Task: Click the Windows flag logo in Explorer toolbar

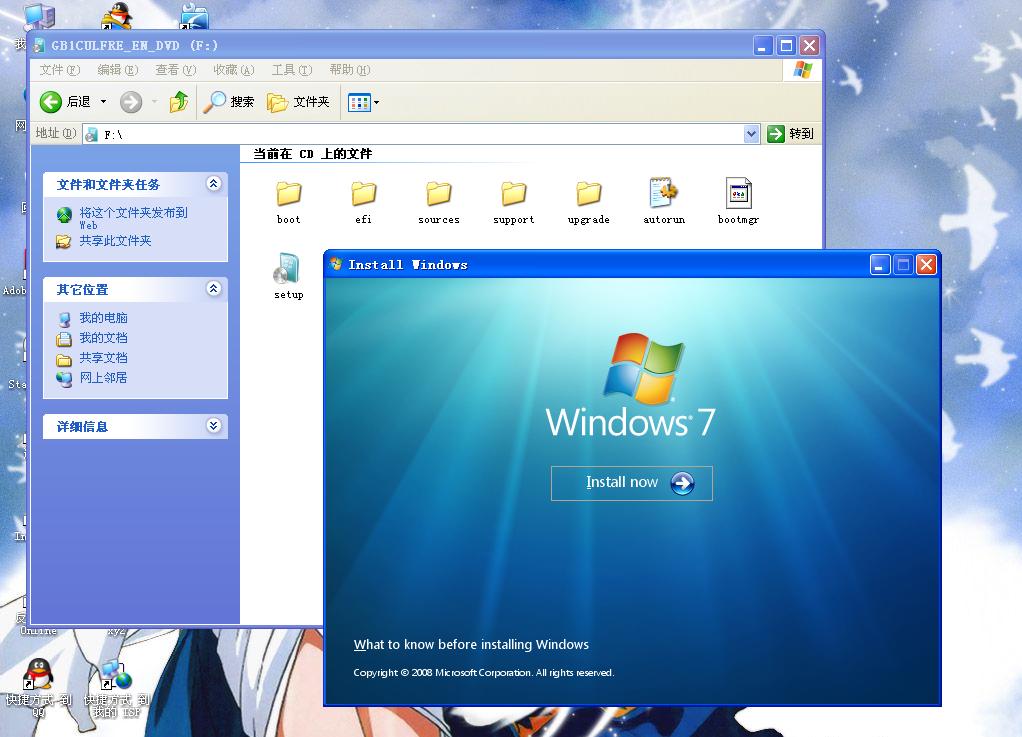Action: [x=803, y=70]
